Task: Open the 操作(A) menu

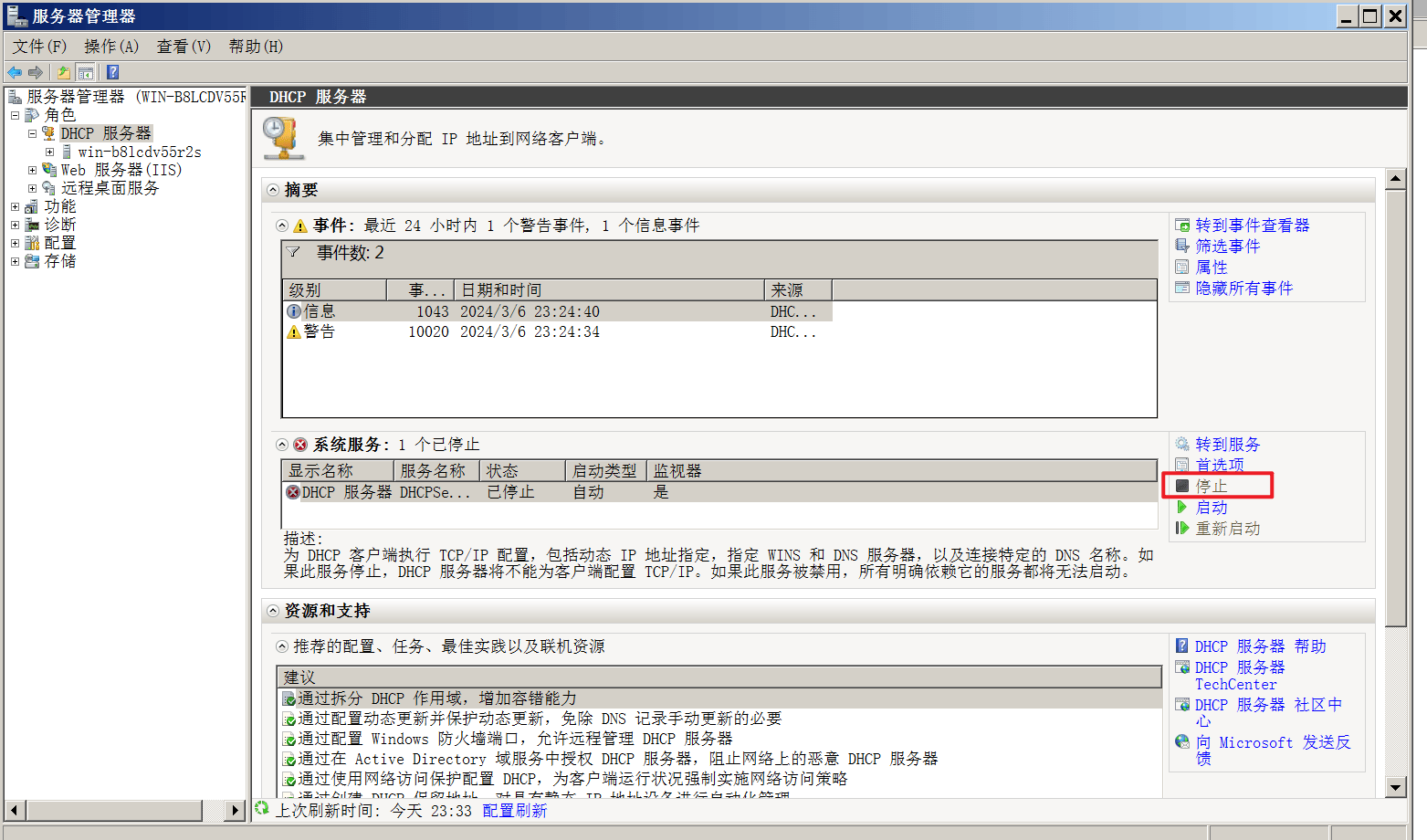Action: point(111,47)
